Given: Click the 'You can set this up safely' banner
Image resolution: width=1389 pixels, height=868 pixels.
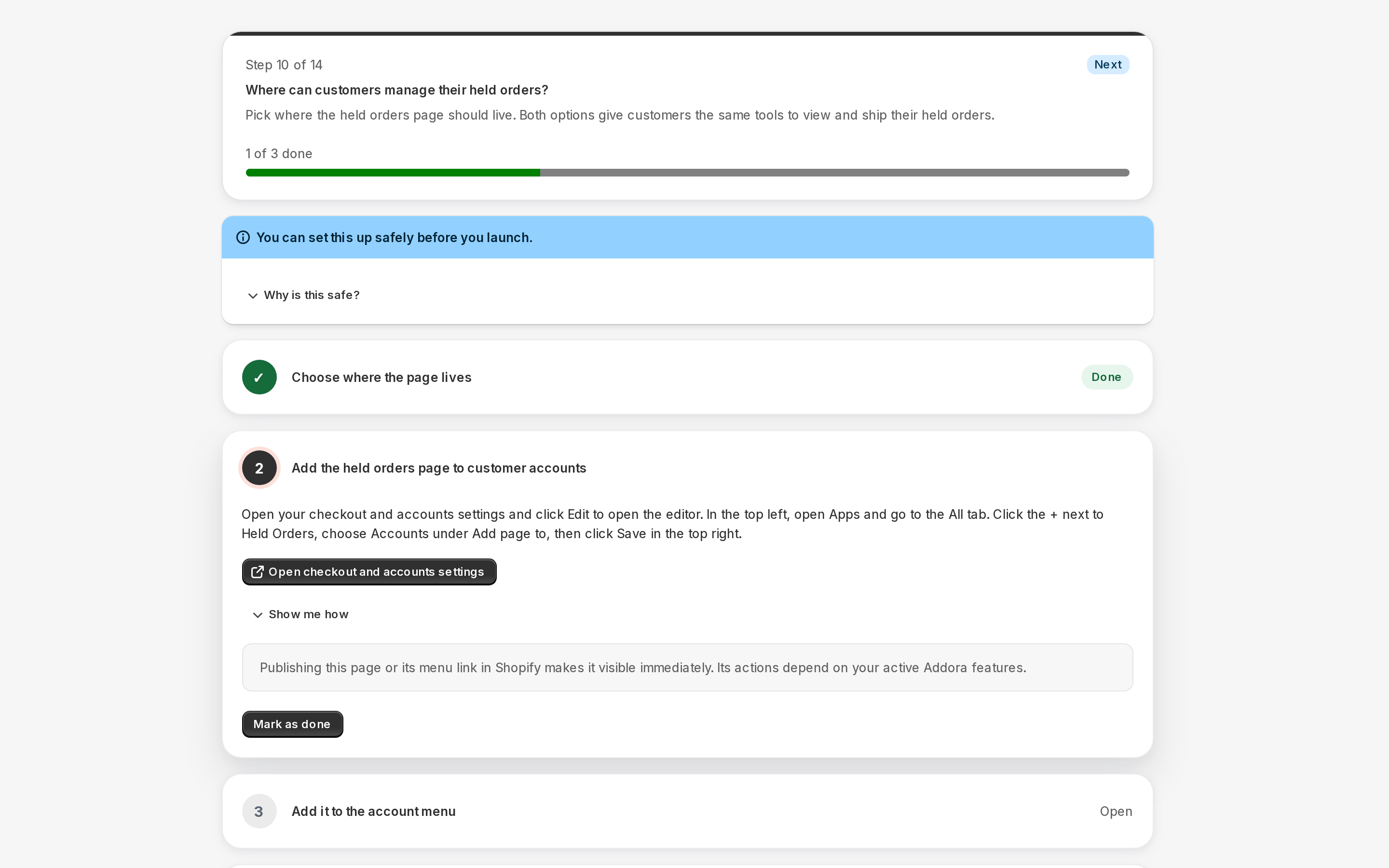Looking at the screenshot, I should tap(687, 237).
